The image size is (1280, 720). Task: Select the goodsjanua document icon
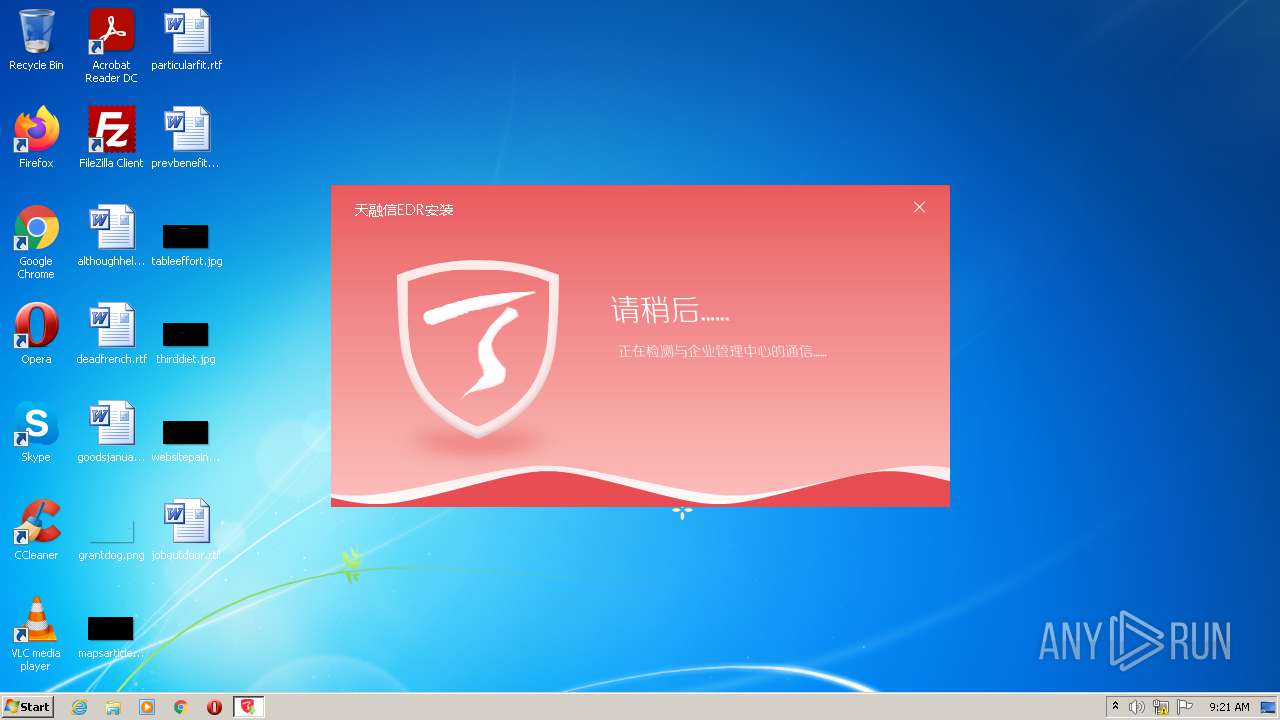tap(111, 432)
